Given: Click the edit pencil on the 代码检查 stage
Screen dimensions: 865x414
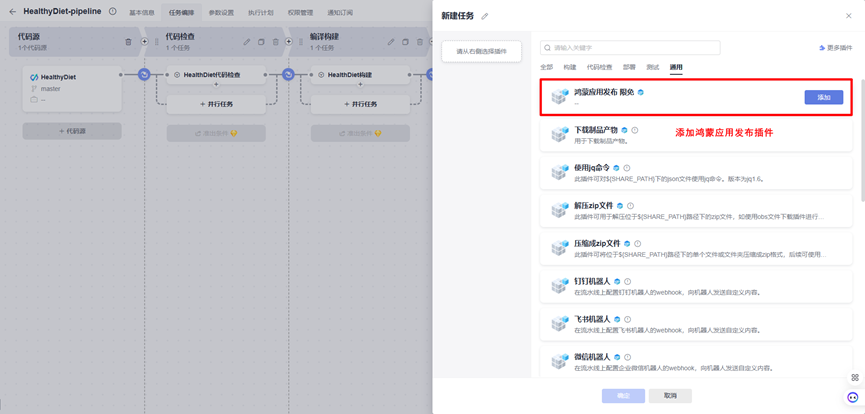Looking at the screenshot, I should (247, 42).
